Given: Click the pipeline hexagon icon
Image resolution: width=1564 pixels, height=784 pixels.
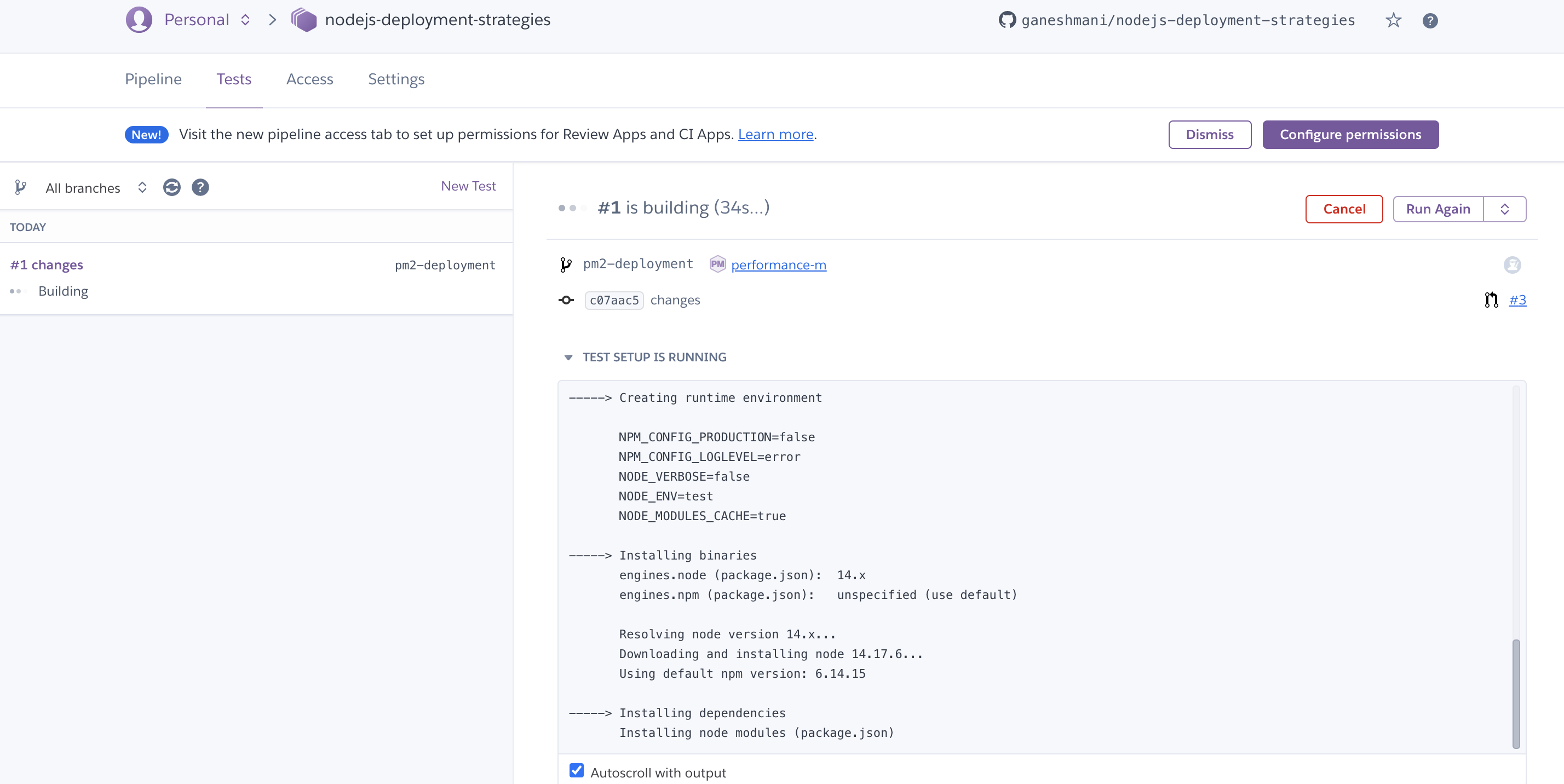Looking at the screenshot, I should (304, 20).
